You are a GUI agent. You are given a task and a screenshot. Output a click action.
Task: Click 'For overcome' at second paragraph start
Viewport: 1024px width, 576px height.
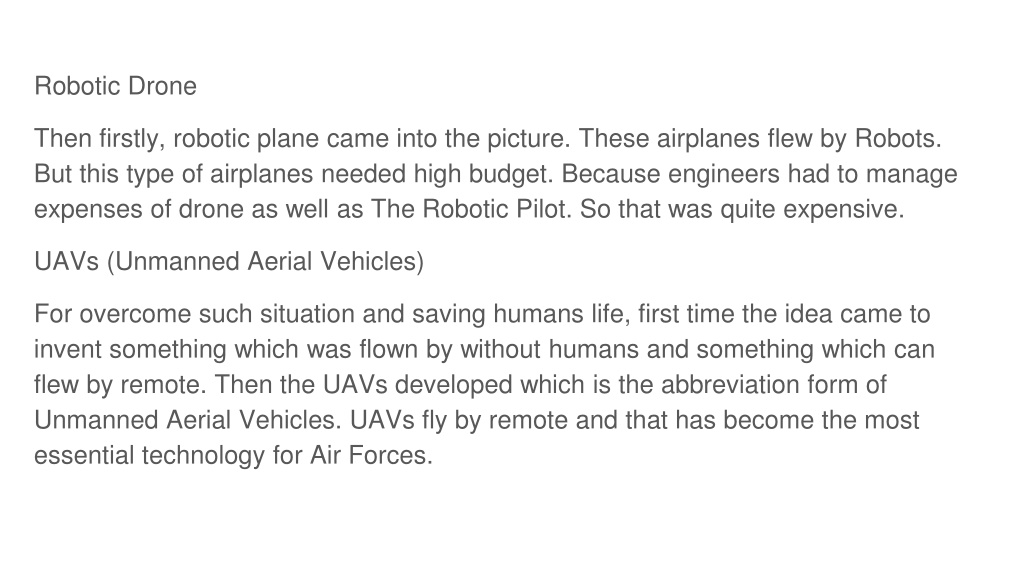tap(112, 313)
